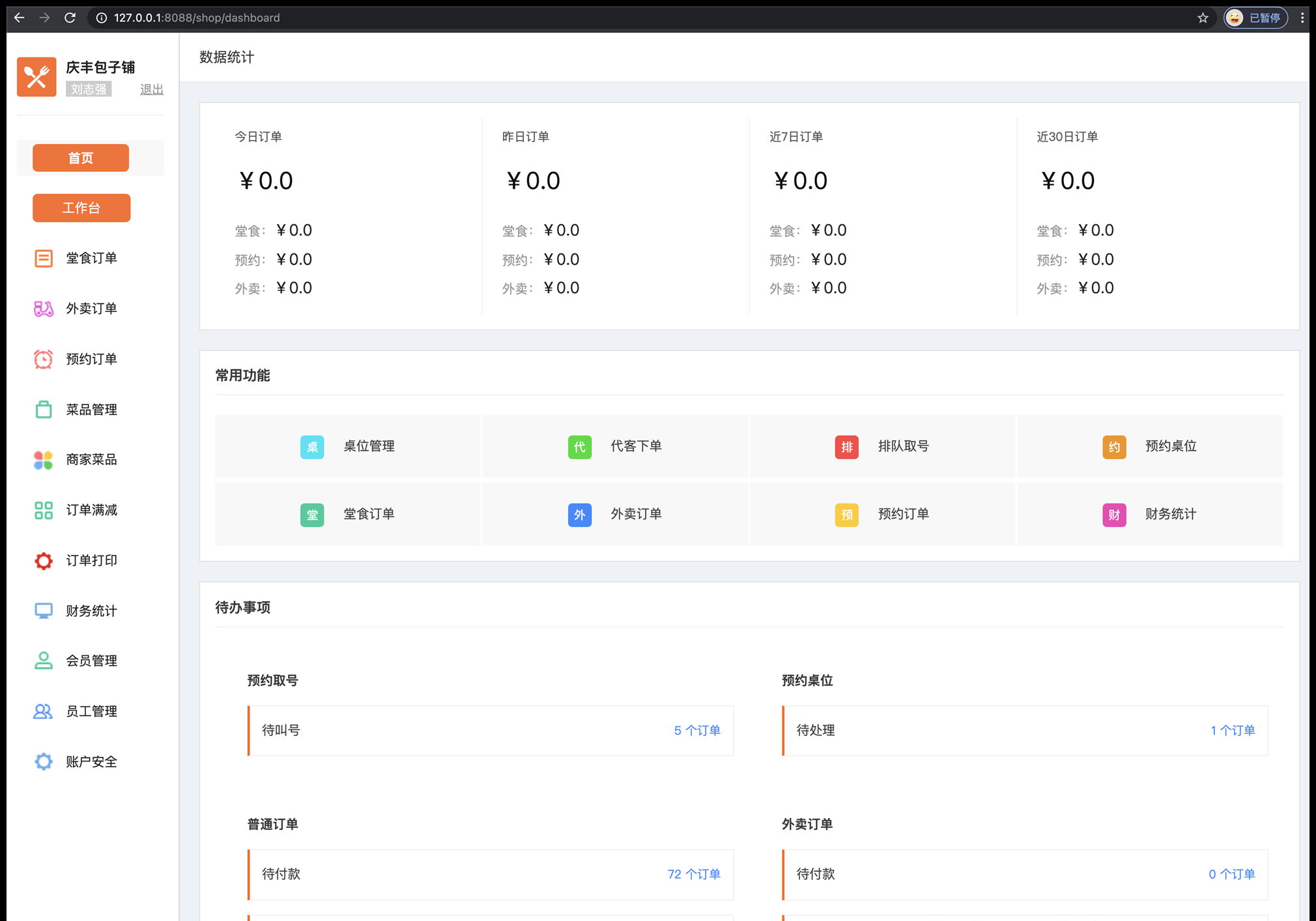View the 5 个订单 waiting queue link
Screen dimensions: 1316x921
696,730
